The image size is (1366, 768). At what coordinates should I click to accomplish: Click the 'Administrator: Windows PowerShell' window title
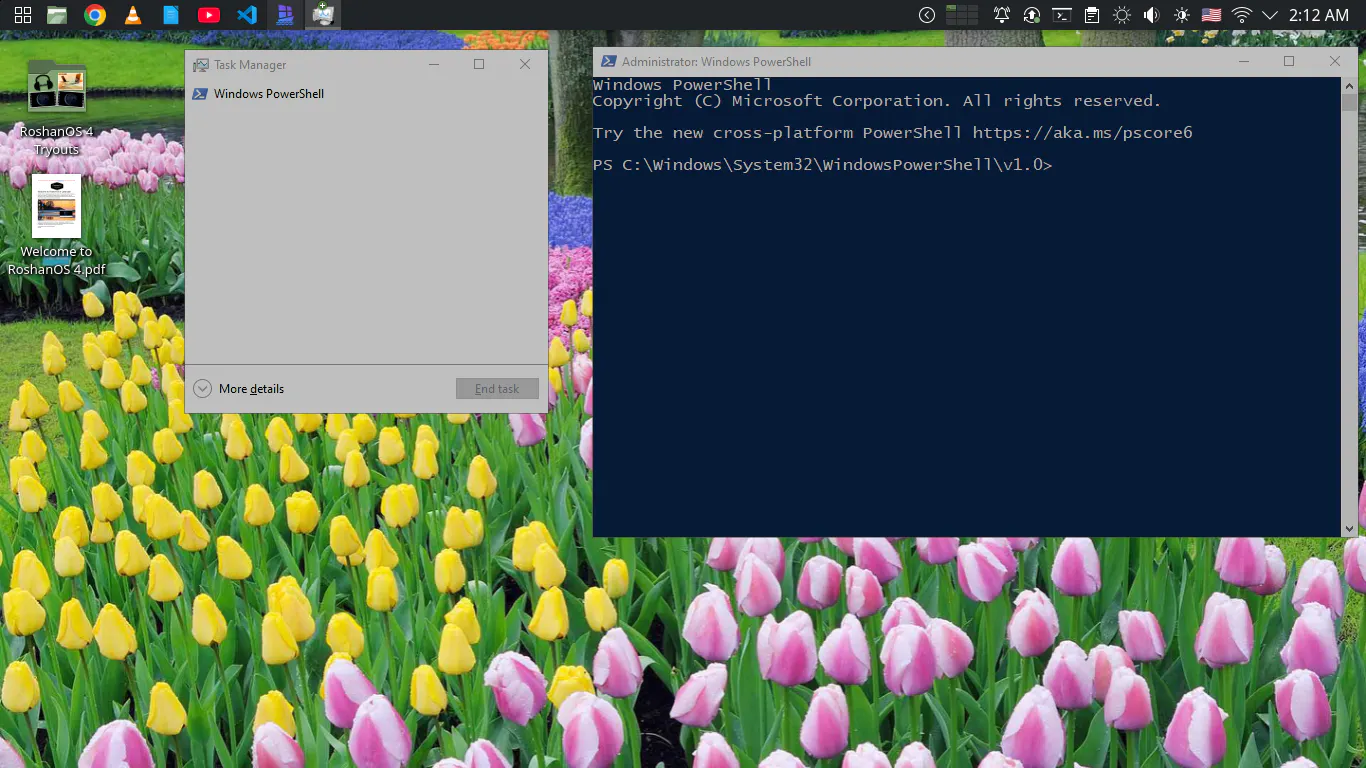coord(717,62)
